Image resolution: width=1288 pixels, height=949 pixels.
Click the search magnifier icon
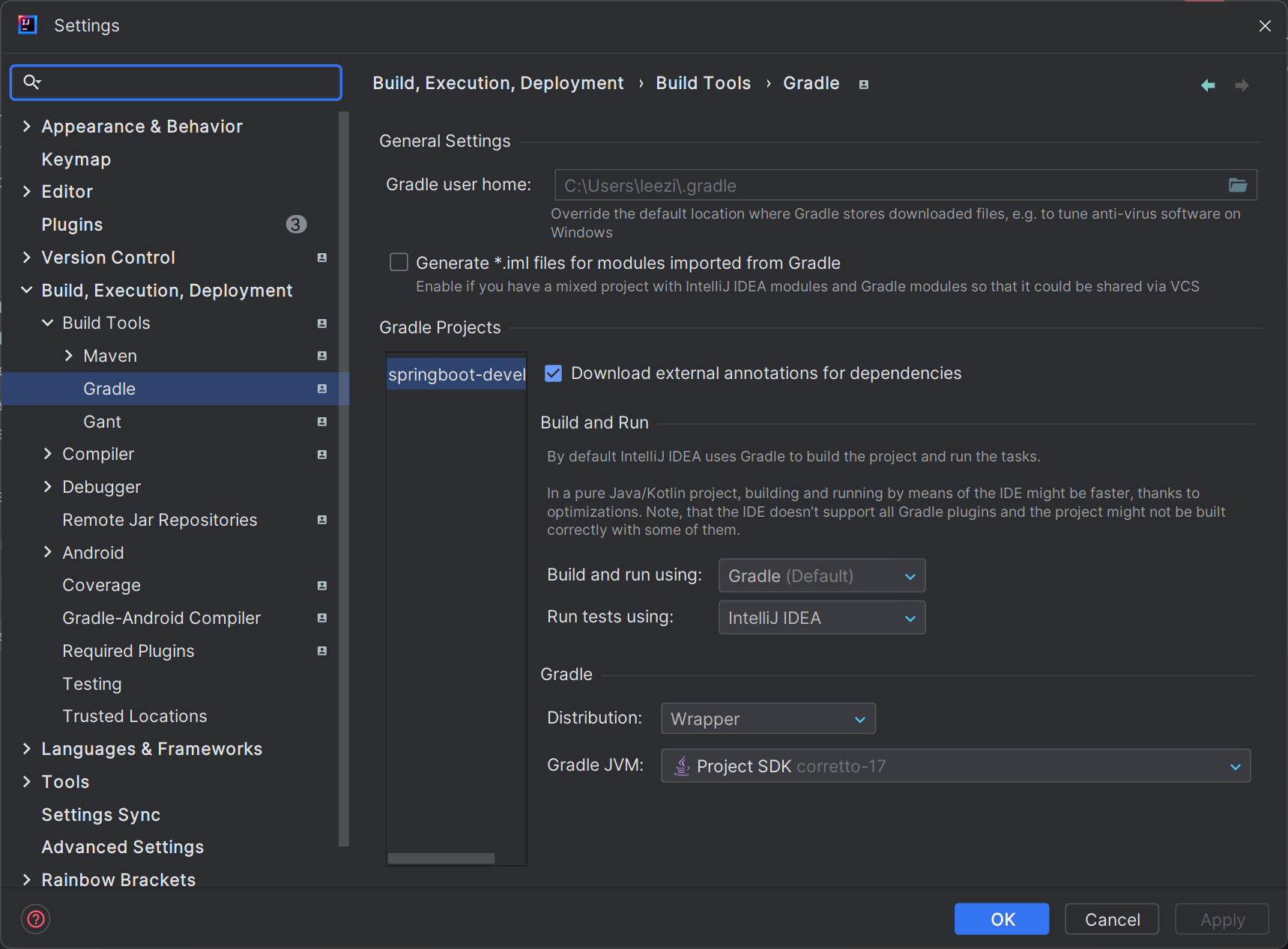[x=32, y=82]
